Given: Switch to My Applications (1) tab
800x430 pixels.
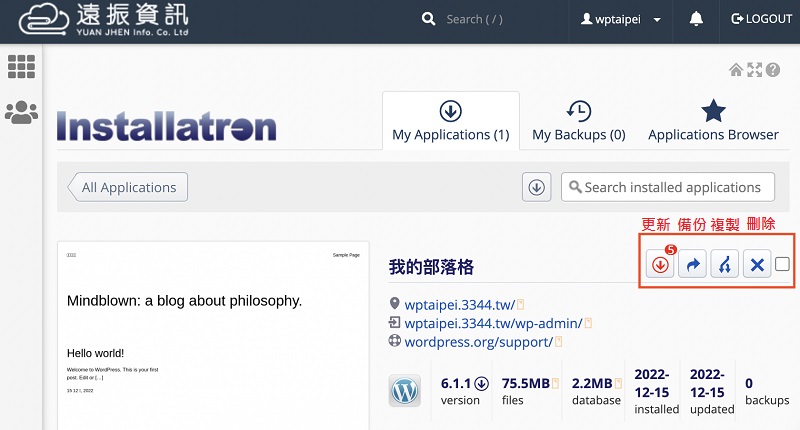Looking at the screenshot, I should tap(451, 121).
